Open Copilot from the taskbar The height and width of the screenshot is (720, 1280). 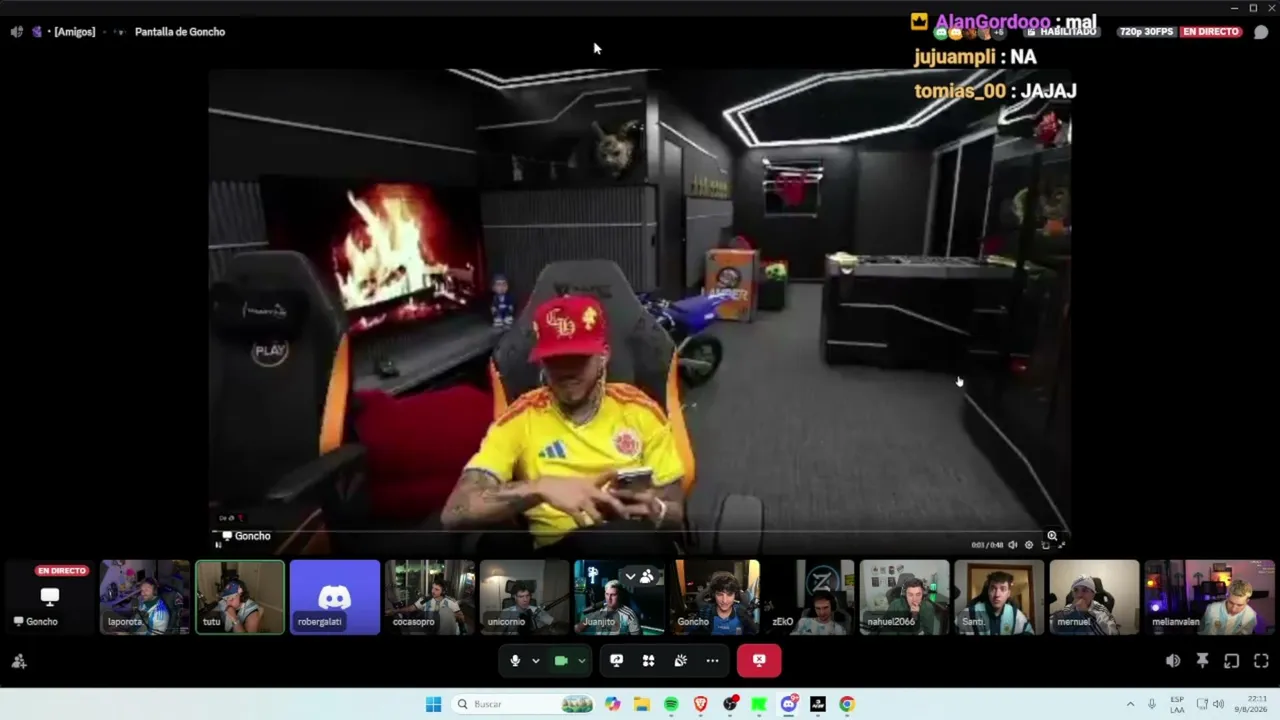coord(613,704)
